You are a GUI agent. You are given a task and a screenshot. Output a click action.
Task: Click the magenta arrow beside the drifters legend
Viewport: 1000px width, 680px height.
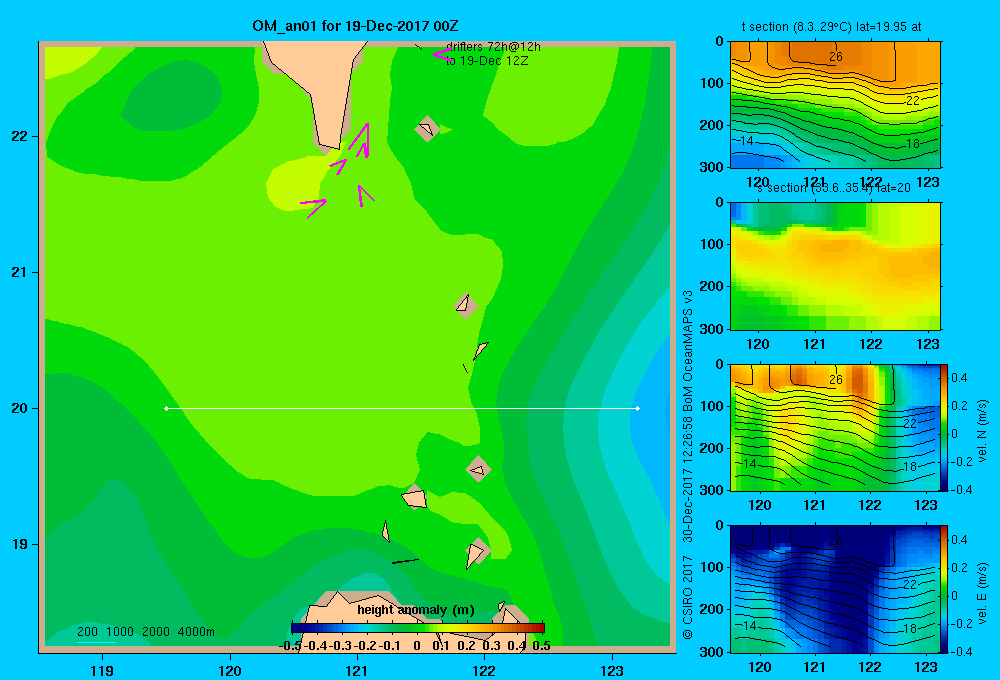pos(442,54)
